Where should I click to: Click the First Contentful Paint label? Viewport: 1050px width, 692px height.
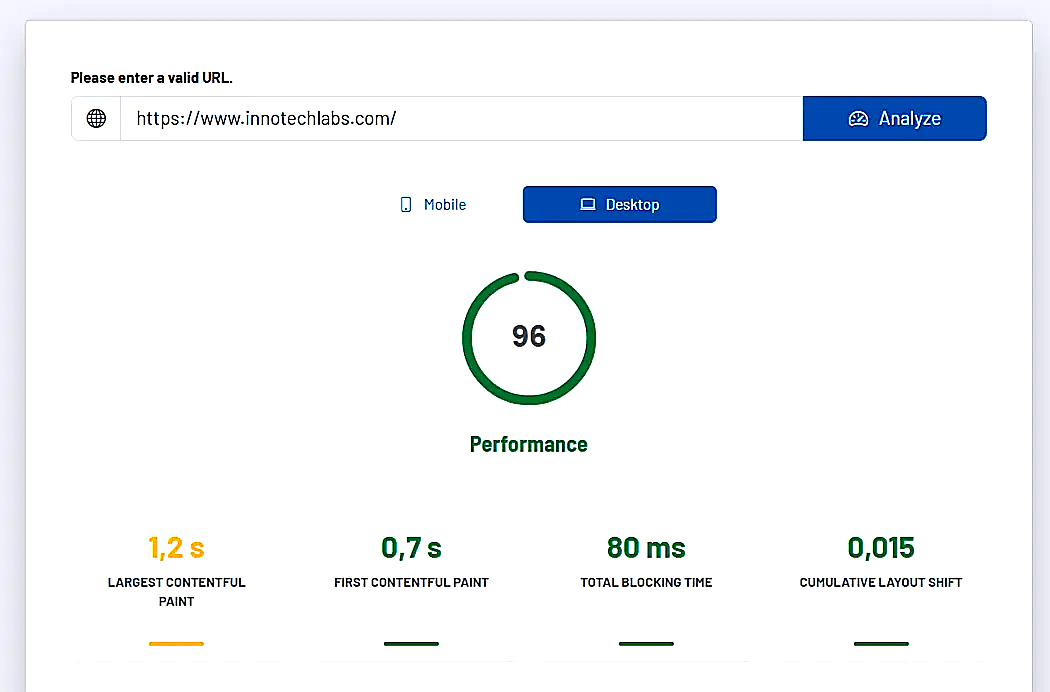[x=411, y=582]
